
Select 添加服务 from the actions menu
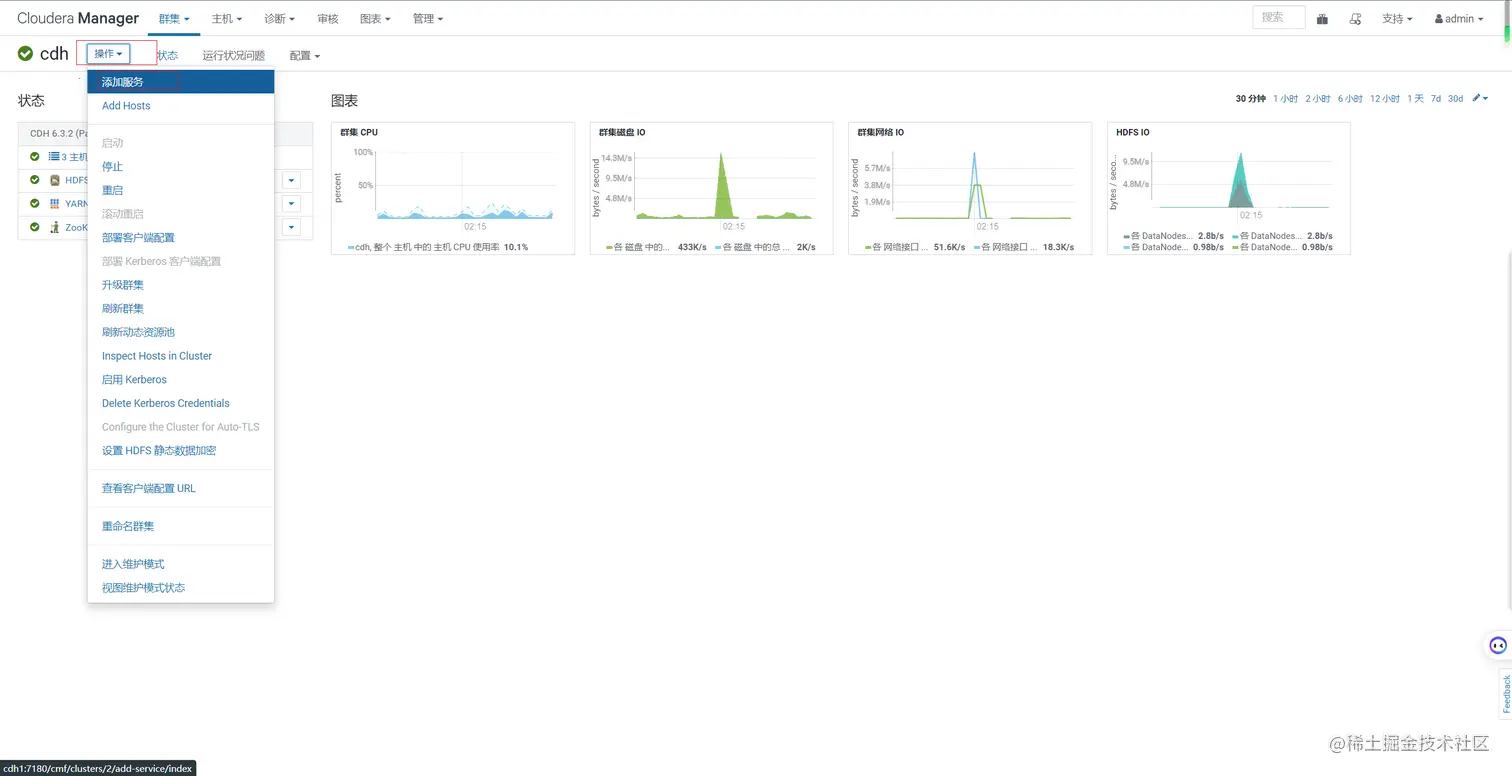tap(181, 82)
